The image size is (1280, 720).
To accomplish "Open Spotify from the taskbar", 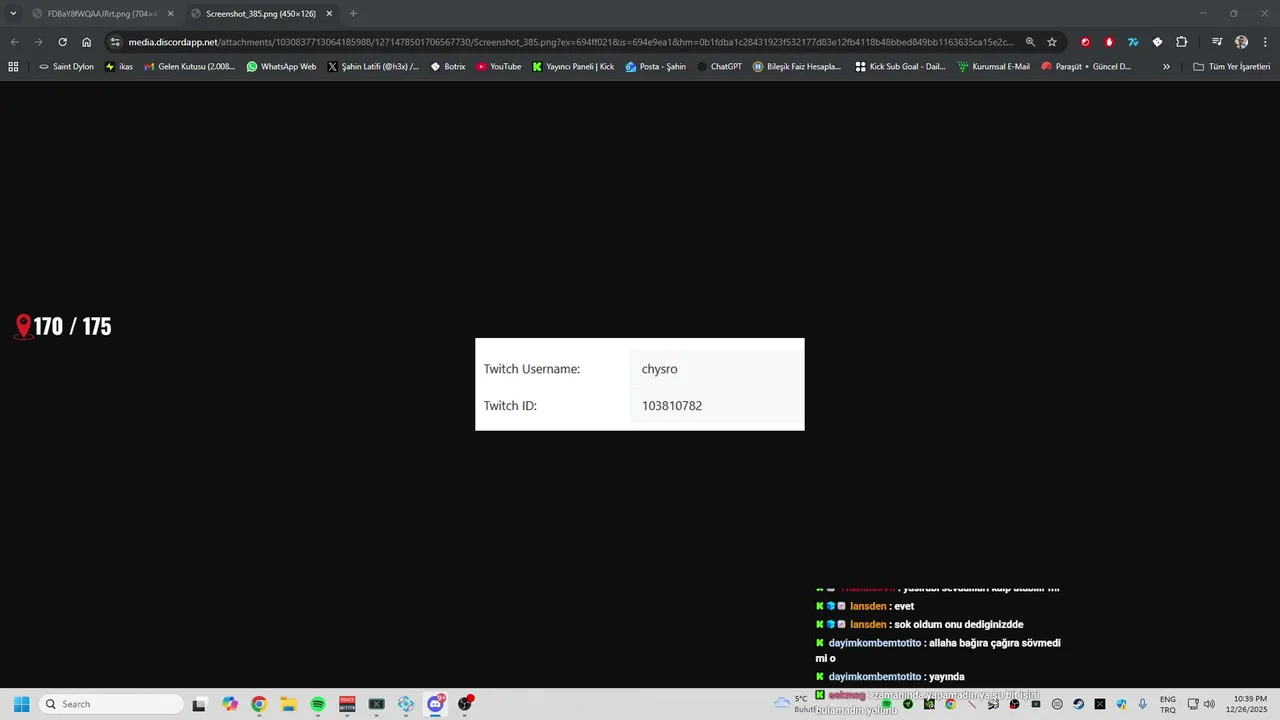I will click(x=318, y=704).
